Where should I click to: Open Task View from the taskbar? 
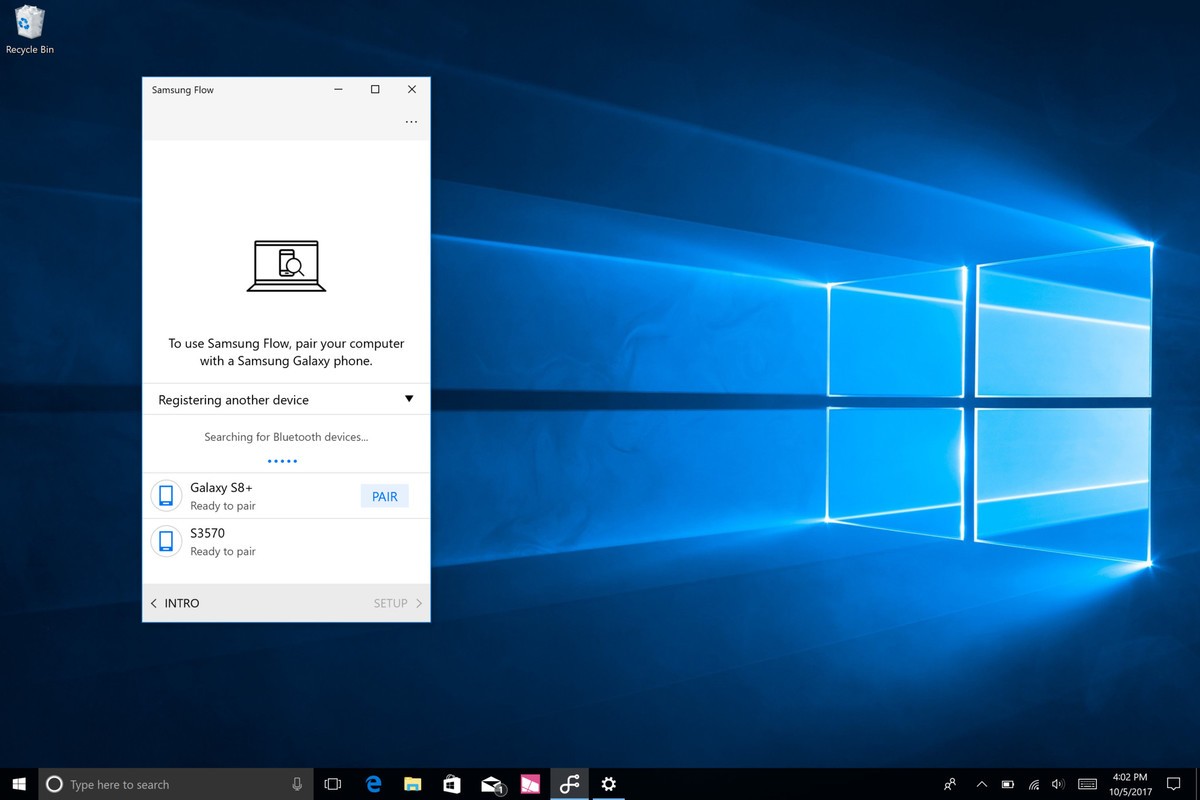[x=333, y=784]
